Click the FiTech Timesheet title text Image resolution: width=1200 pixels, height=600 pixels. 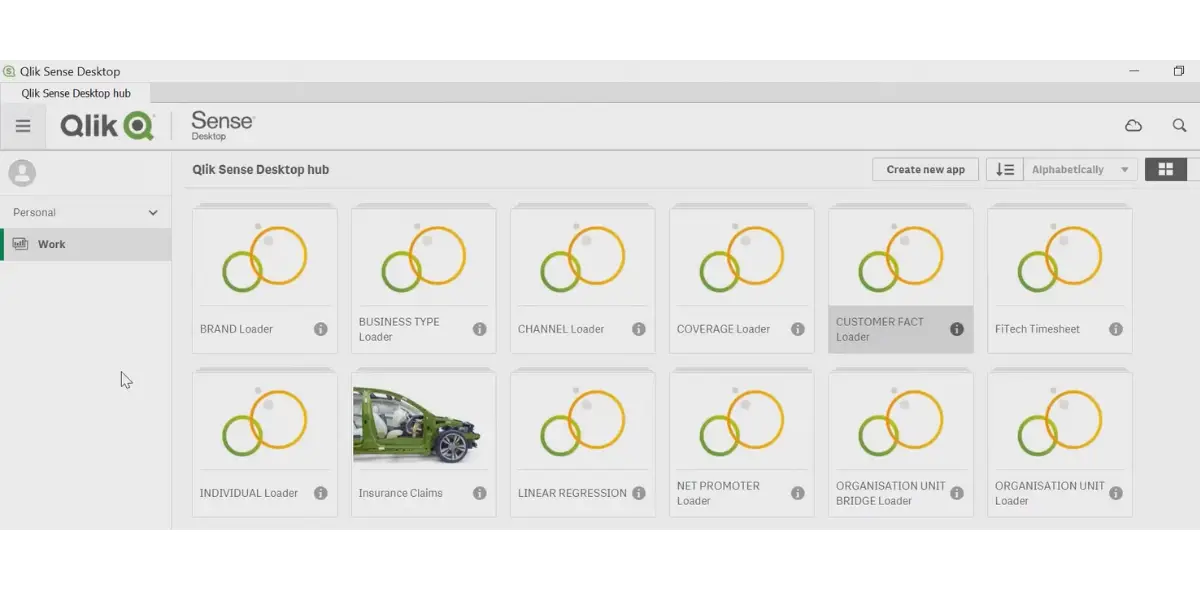coord(1037,329)
